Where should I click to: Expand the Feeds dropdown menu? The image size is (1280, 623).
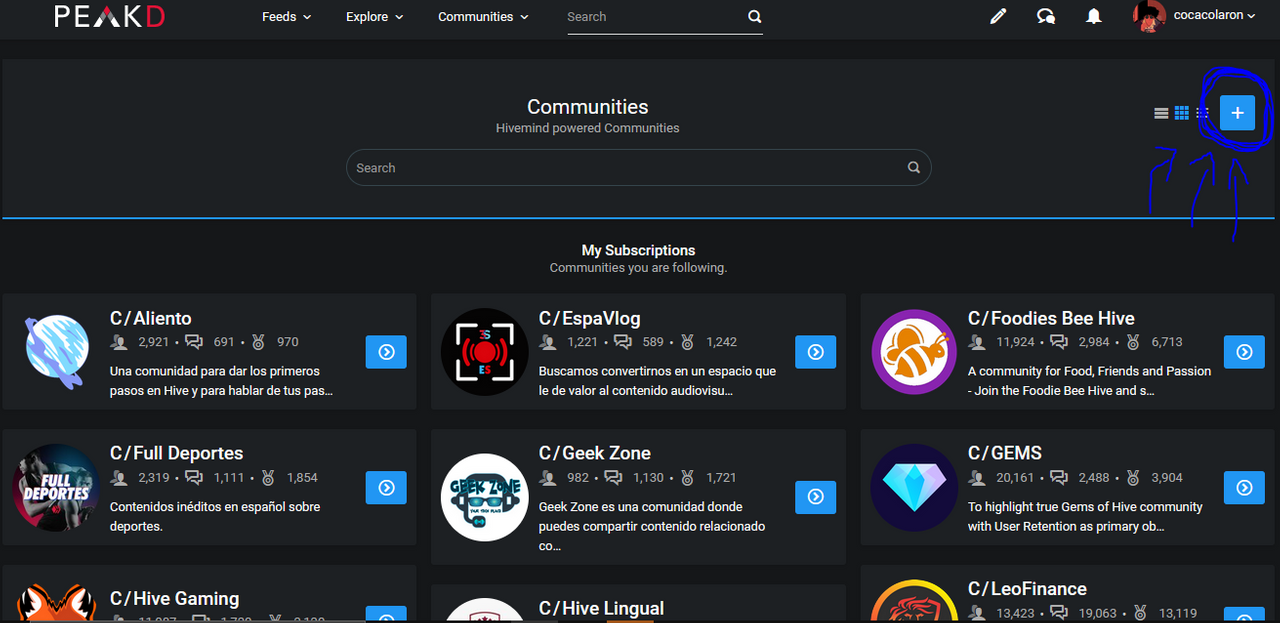pos(287,17)
